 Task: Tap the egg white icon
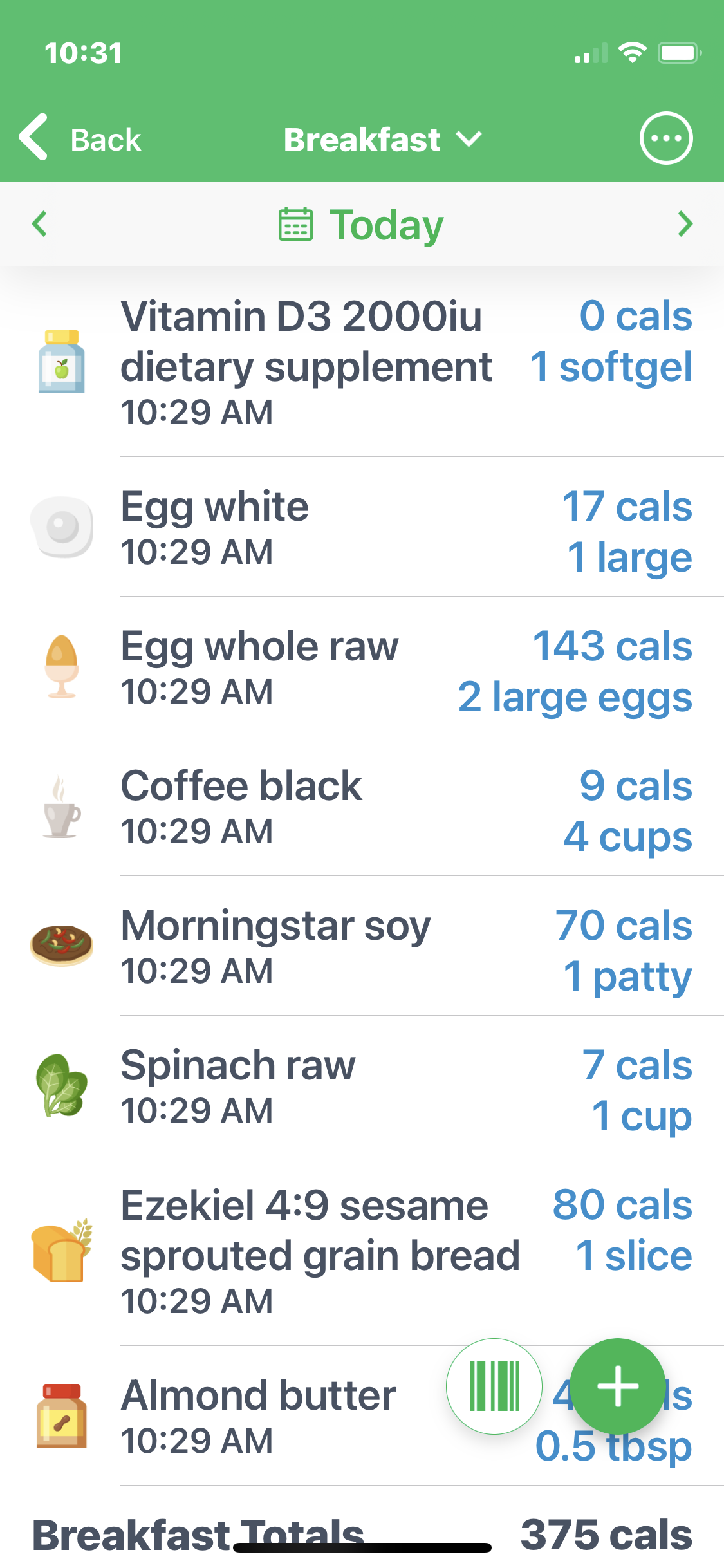pos(62,527)
